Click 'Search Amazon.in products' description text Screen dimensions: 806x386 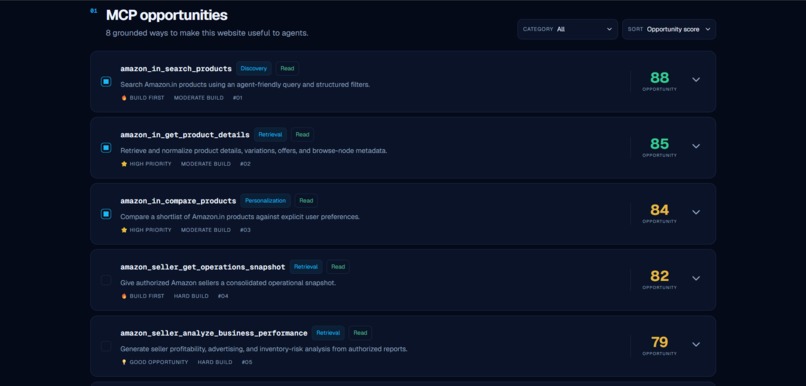(x=245, y=84)
